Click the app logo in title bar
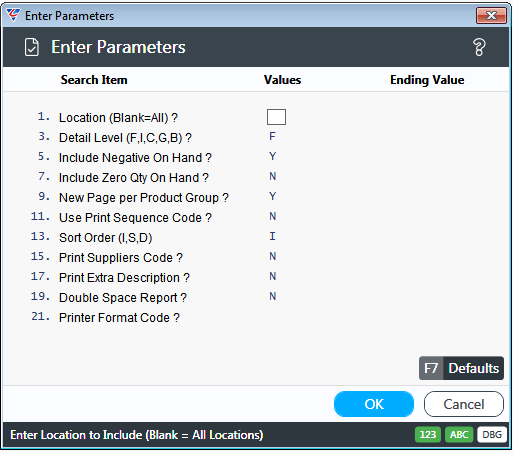Viewport: 513px width, 452px height. pyautogui.click(x=13, y=15)
